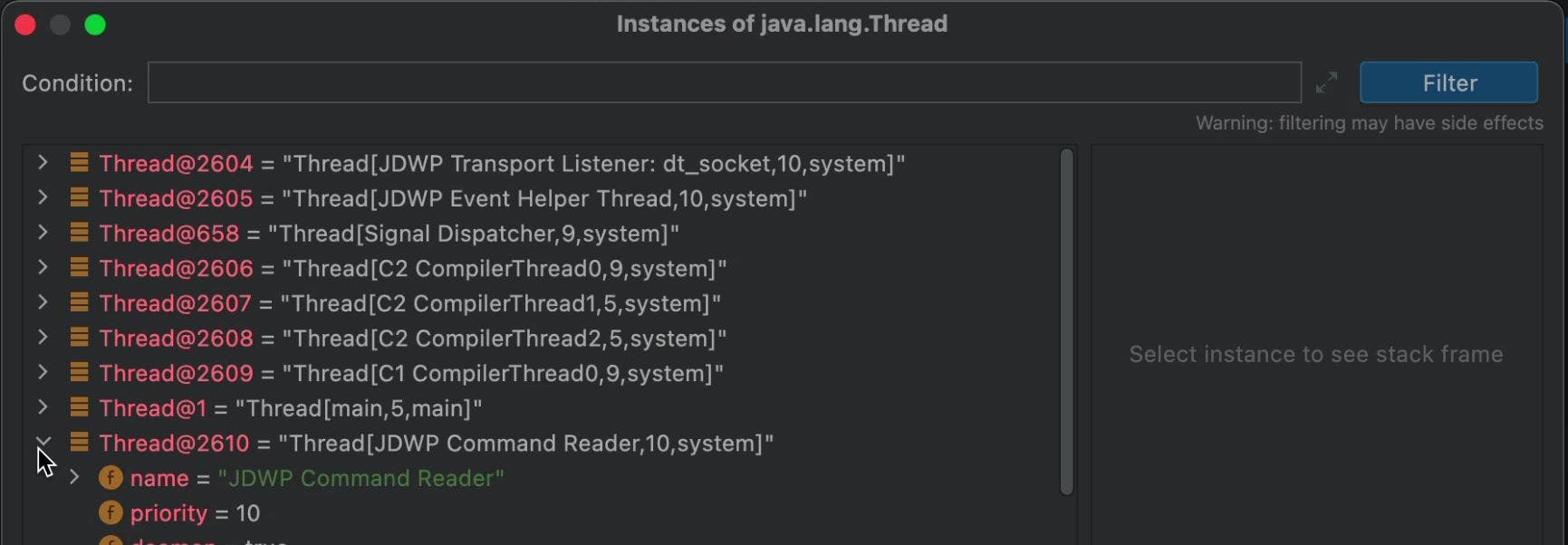Collapse the expanded Thread@2610 node
Viewport: 1568px width, 545px height.
[x=43, y=442]
